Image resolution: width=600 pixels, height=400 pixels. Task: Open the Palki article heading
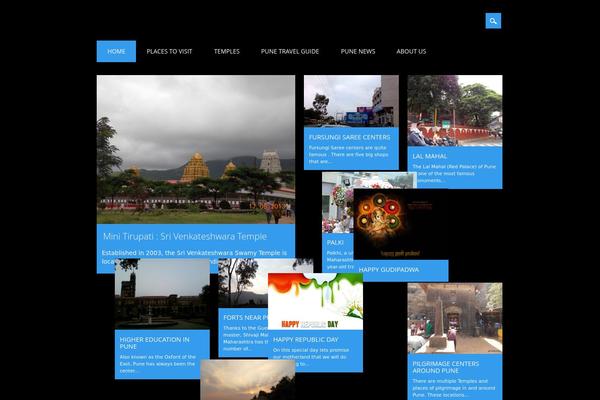335,242
